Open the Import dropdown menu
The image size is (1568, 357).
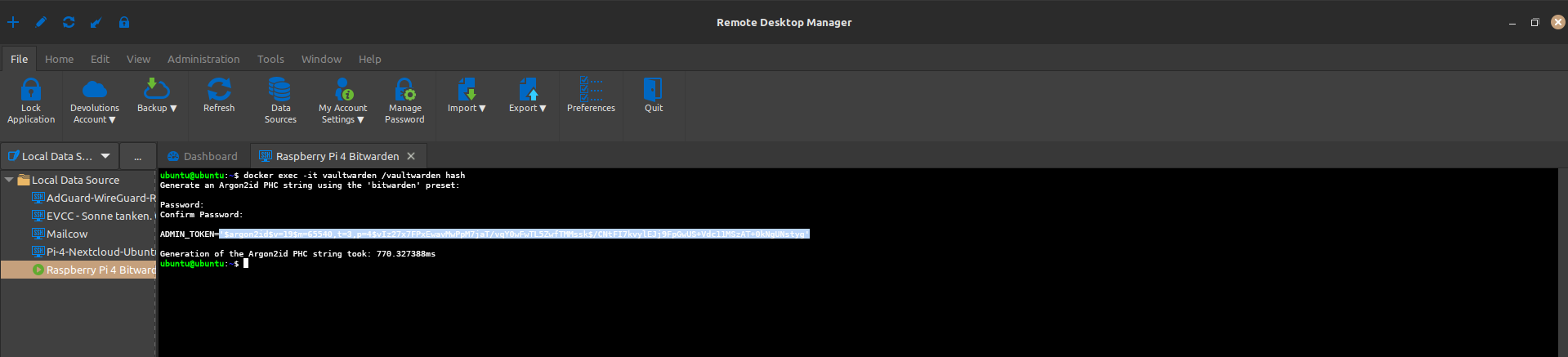[x=467, y=108]
